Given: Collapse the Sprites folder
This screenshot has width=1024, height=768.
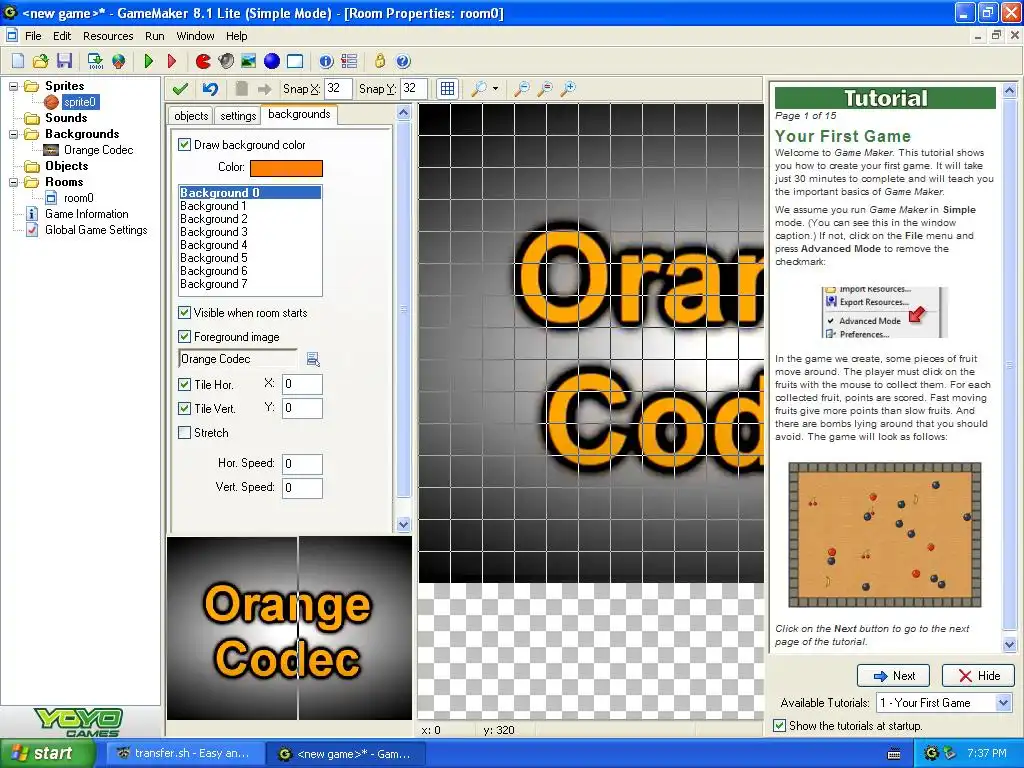Looking at the screenshot, I should tap(13, 86).
